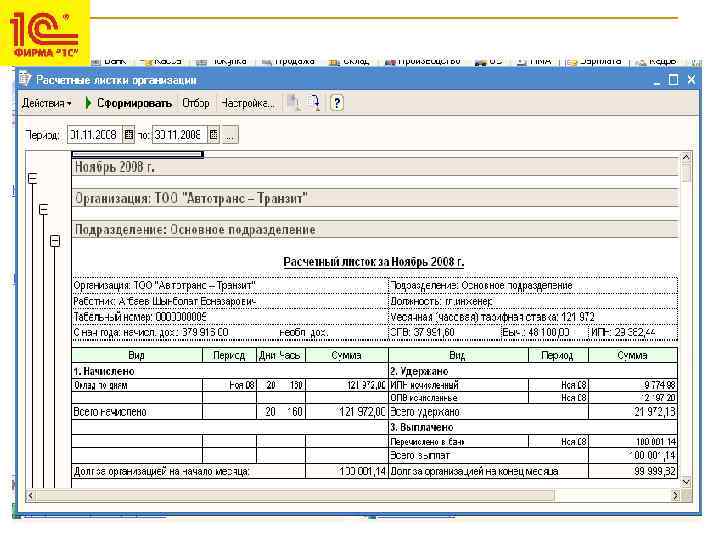Click the ОПВ: 37 991,60 cell

pos(444,332)
